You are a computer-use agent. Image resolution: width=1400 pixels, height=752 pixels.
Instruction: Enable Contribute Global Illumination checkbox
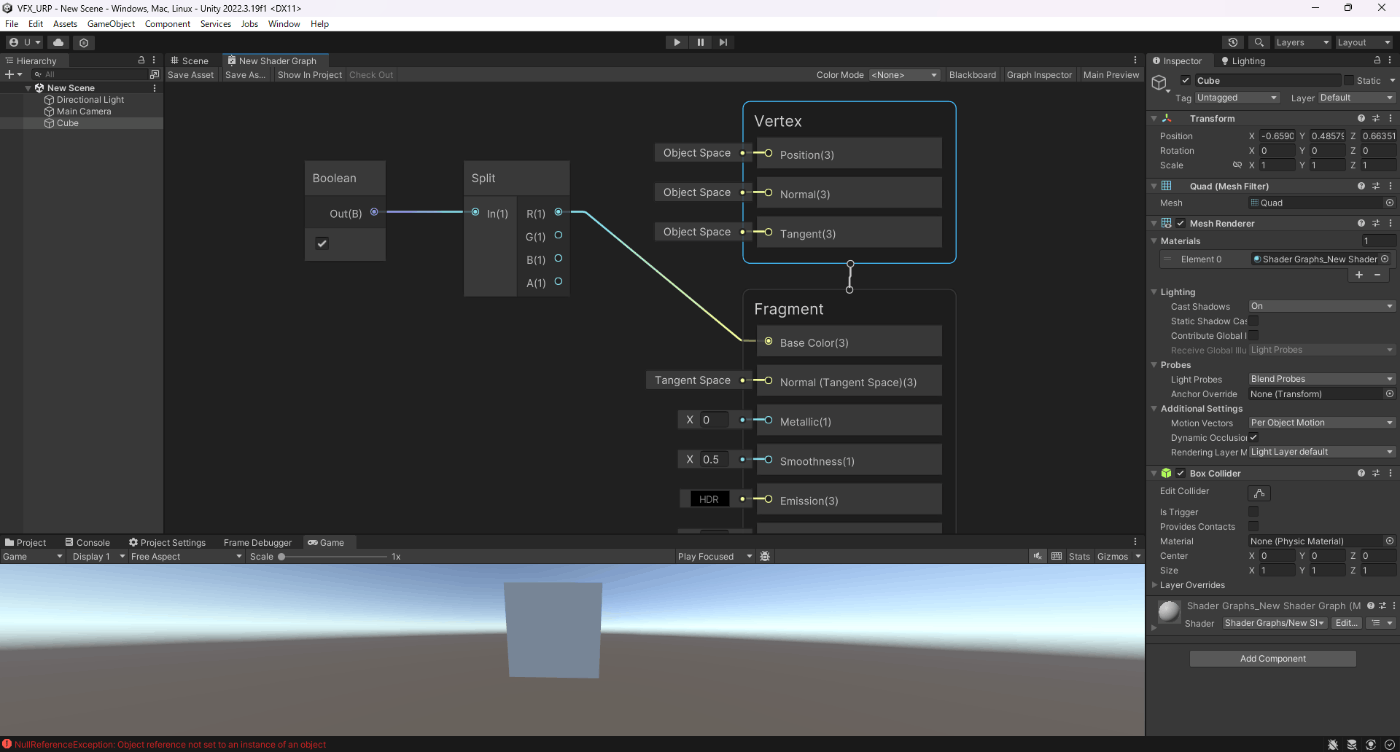point(1254,336)
